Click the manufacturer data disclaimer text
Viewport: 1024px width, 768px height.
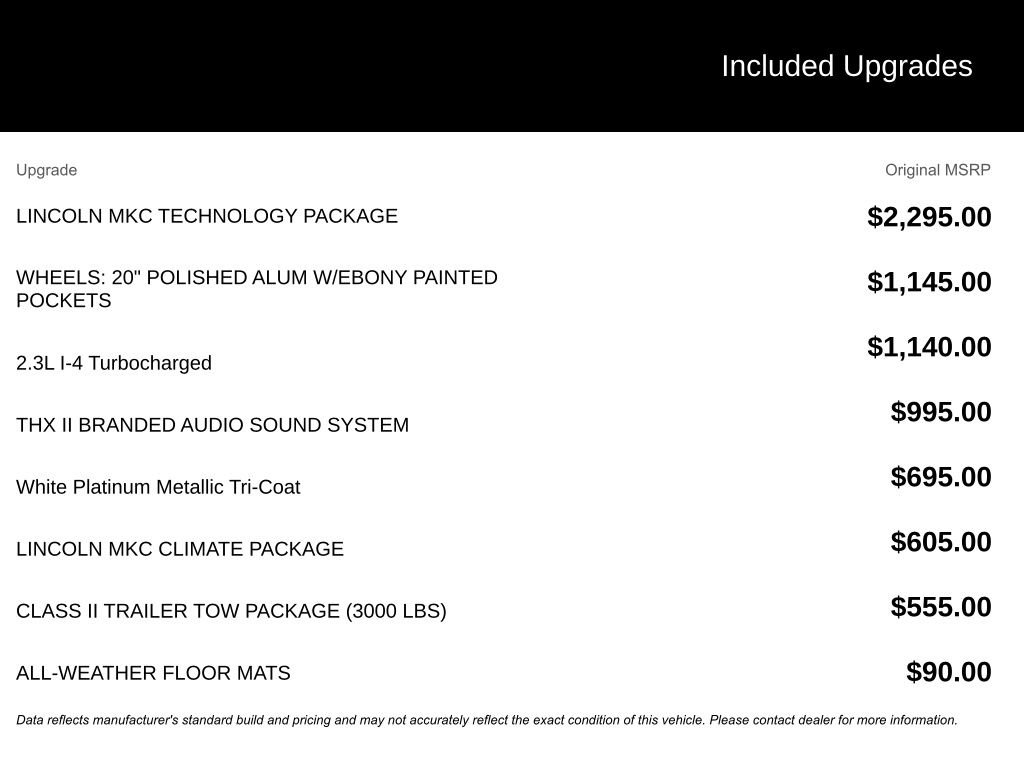tap(486, 720)
